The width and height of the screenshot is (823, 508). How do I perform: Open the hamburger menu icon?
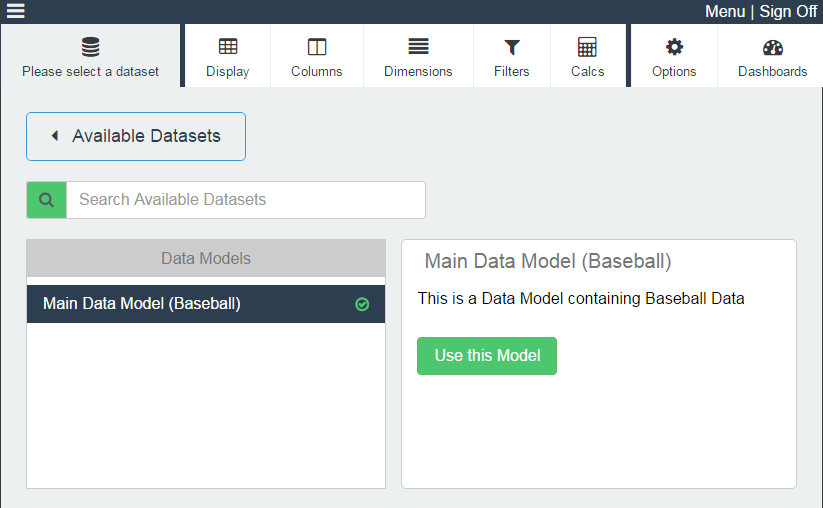15,10
